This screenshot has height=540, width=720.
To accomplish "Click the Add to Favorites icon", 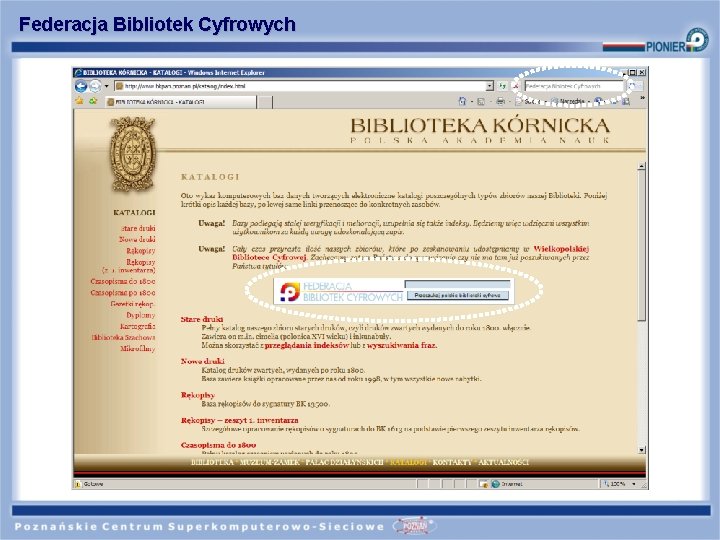I will click(x=93, y=101).
